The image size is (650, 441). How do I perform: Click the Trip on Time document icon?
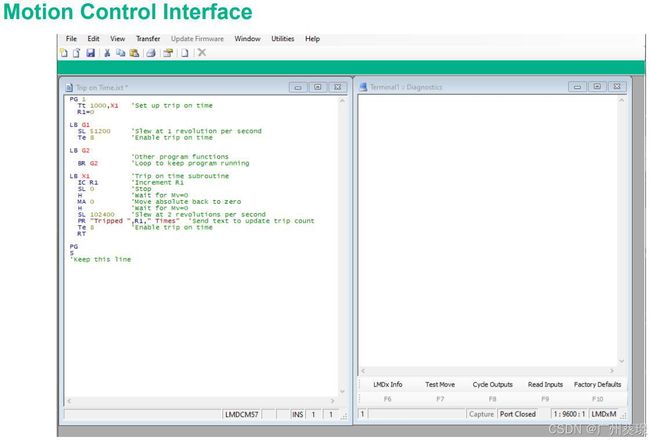coord(69,87)
